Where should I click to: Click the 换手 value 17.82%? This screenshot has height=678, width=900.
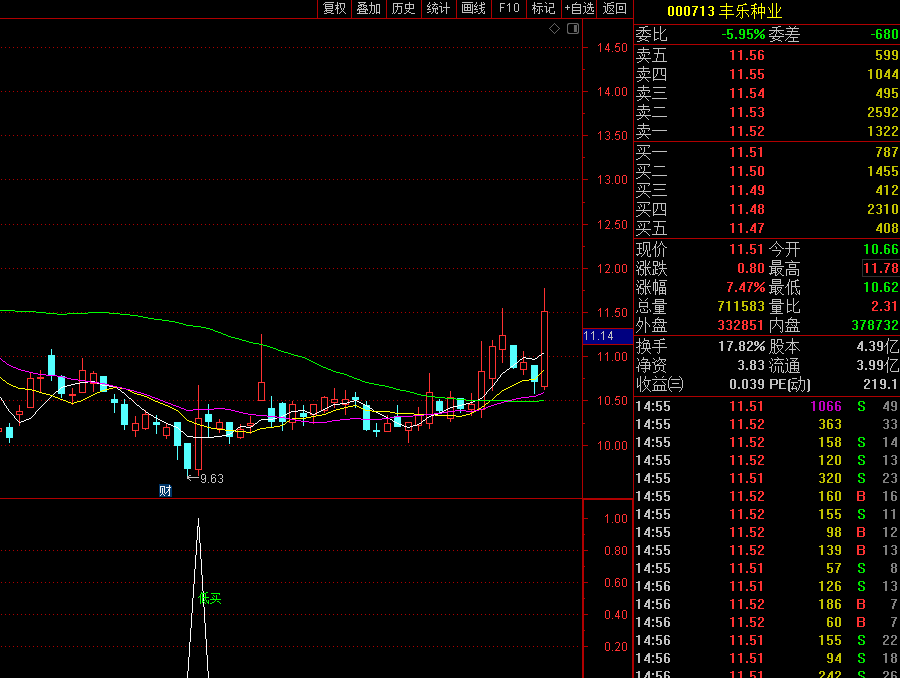[x=742, y=346]
